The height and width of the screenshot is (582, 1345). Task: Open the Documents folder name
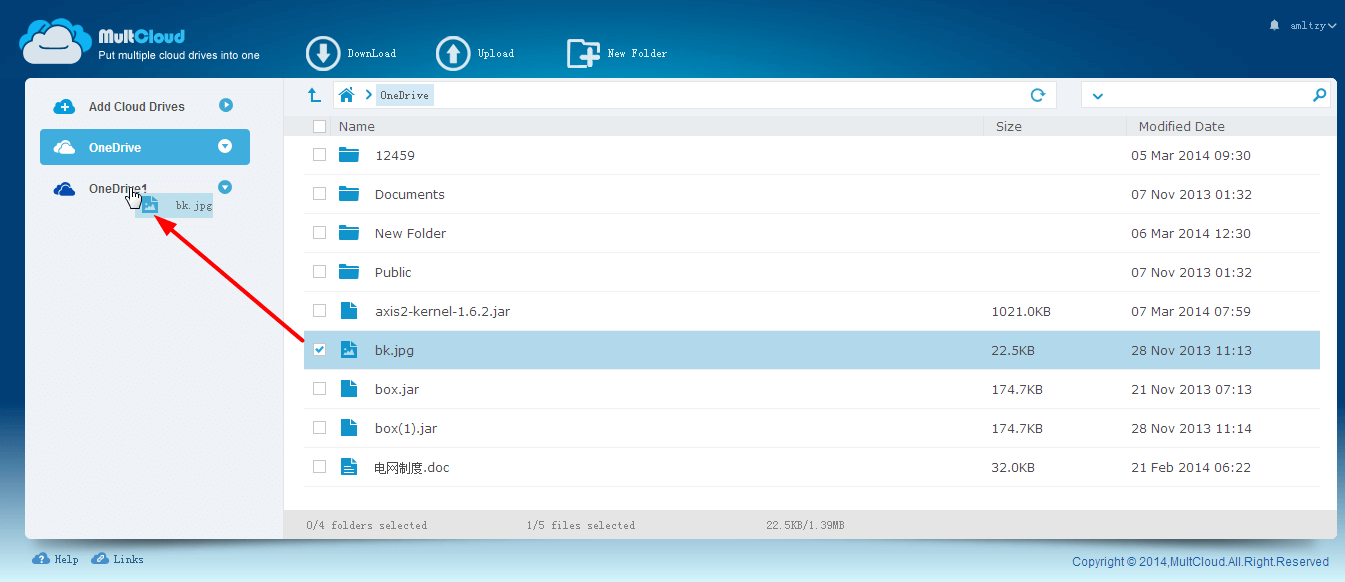pos(410,194)
